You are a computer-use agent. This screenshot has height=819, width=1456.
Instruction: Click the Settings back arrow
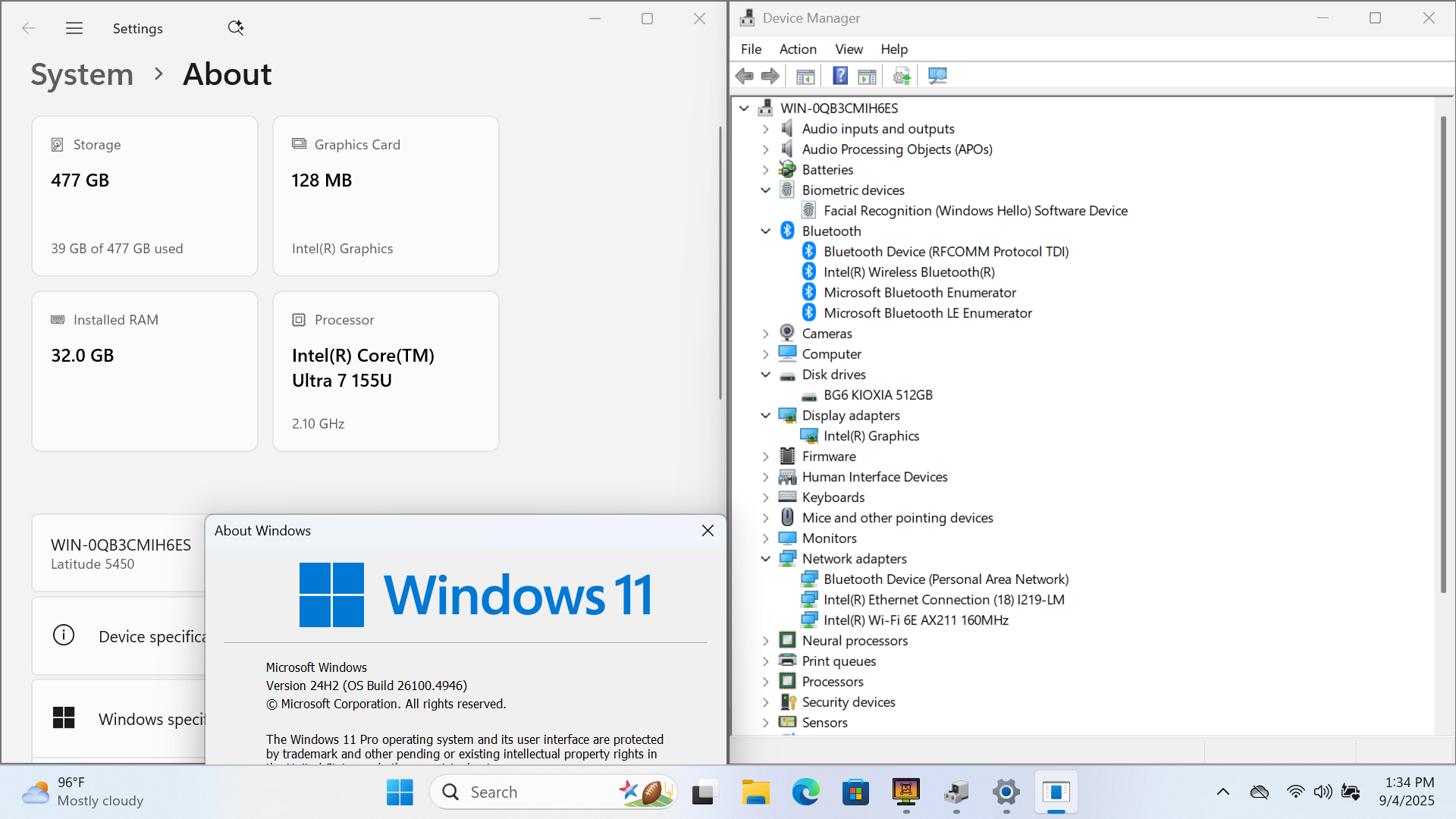pos(29,28)
